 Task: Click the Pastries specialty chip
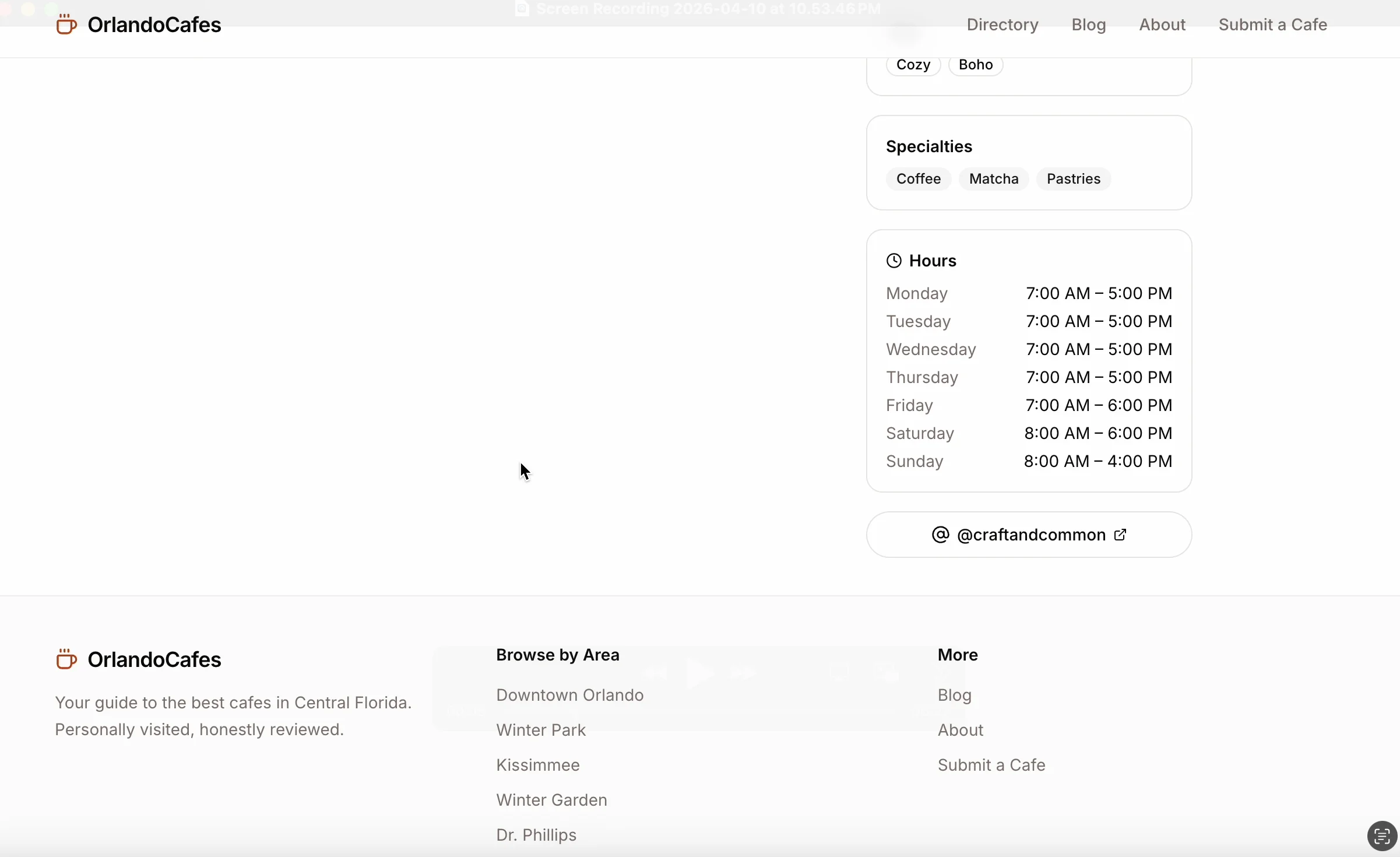pos(1073,179)
